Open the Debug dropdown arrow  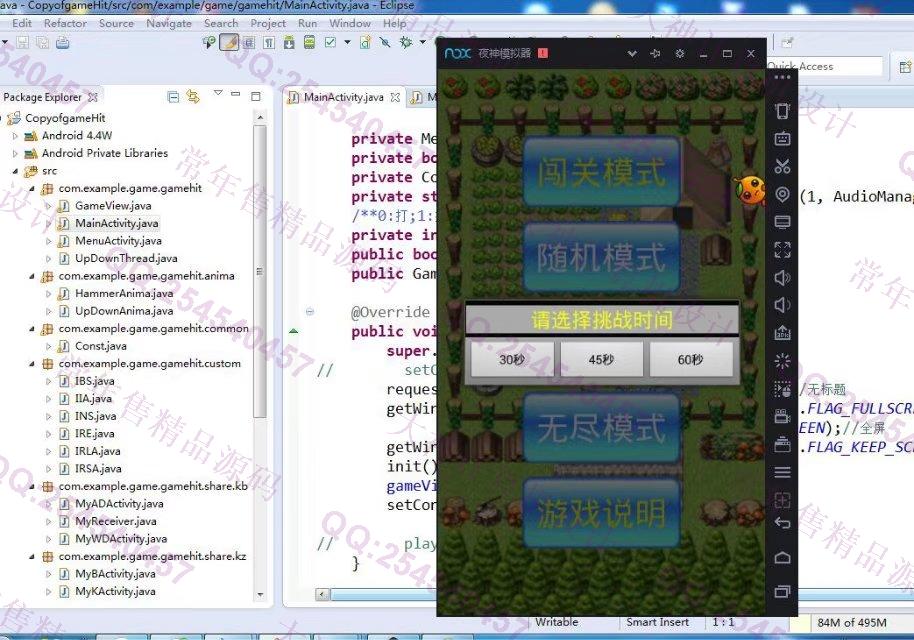[x=423, y=43]
